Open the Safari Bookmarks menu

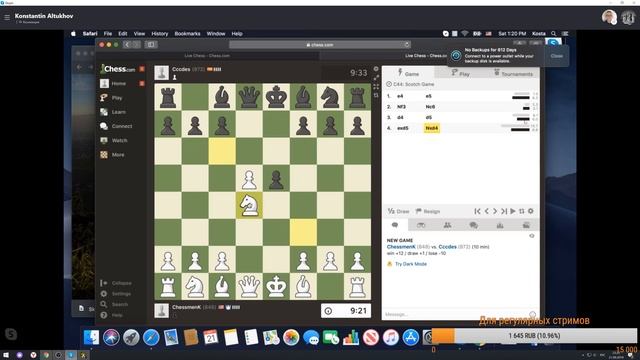187,33
